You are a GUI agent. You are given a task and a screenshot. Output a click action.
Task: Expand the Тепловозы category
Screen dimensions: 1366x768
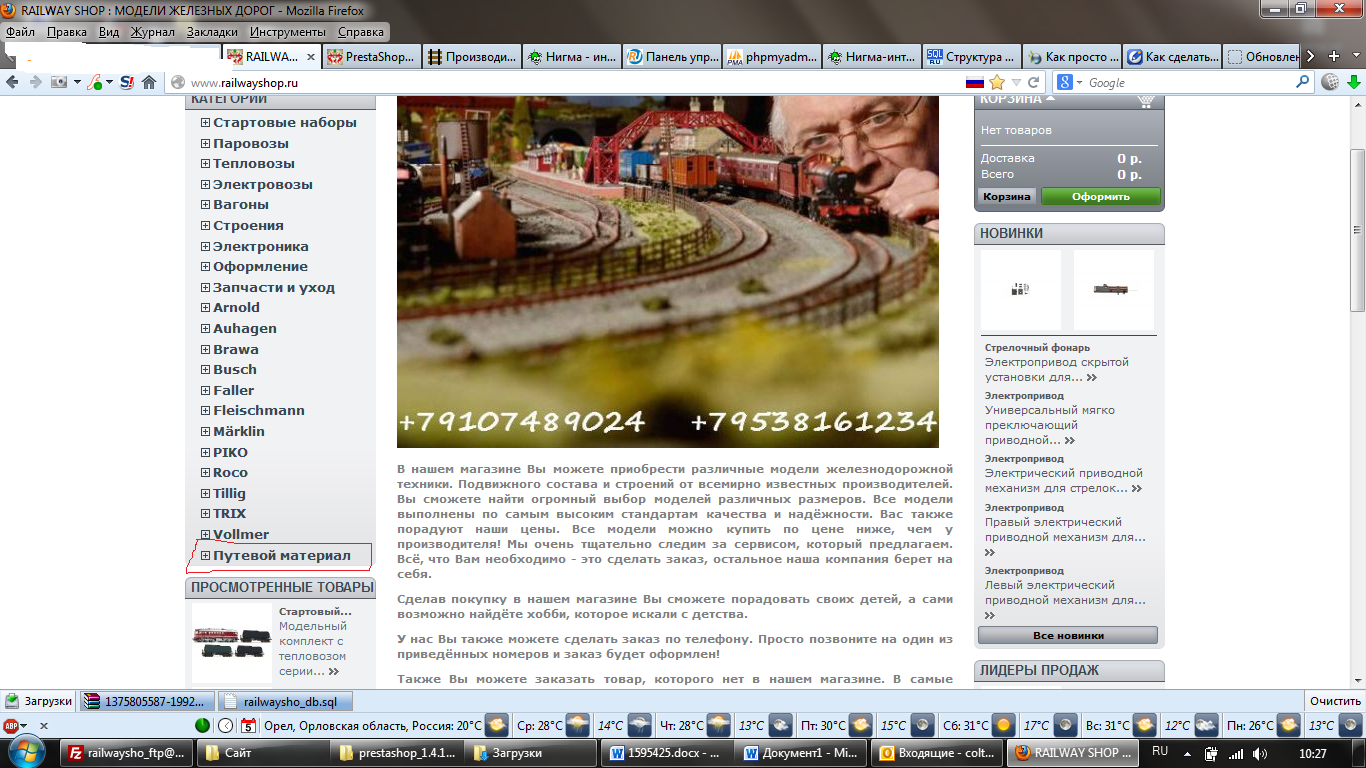[205, 164]
